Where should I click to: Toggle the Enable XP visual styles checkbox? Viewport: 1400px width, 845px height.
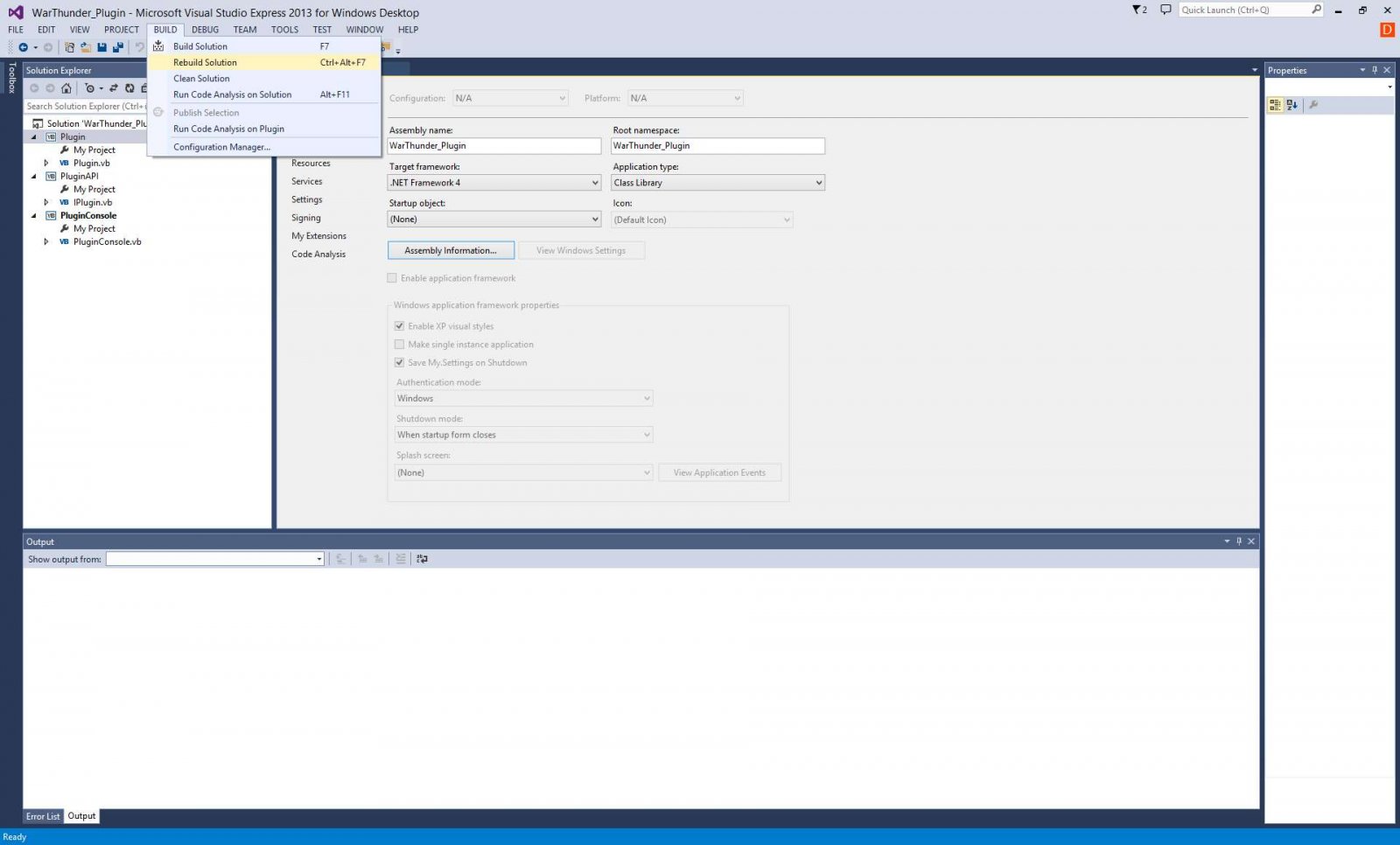coord(400,326)
